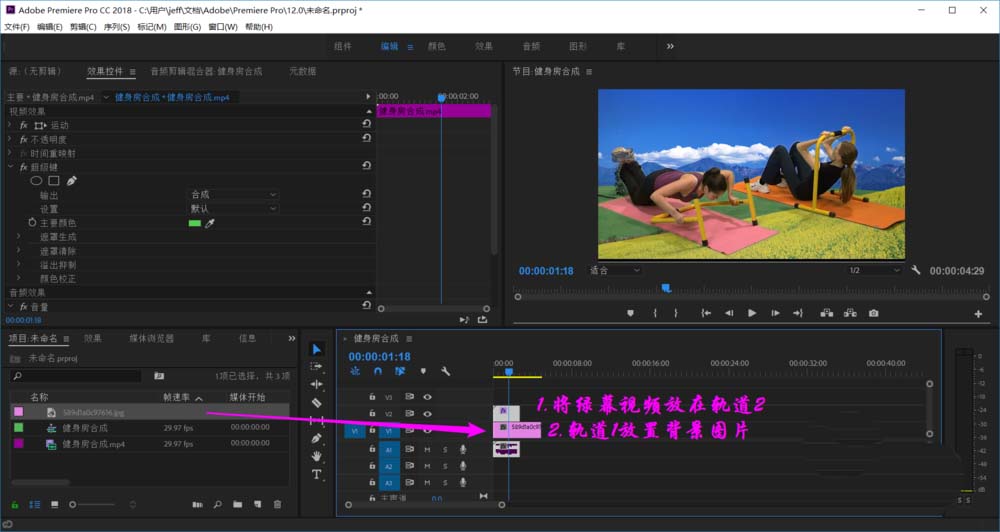Mute audio track A1
The height and width of the screenshot is (532, 1000).
click(427, 450)
